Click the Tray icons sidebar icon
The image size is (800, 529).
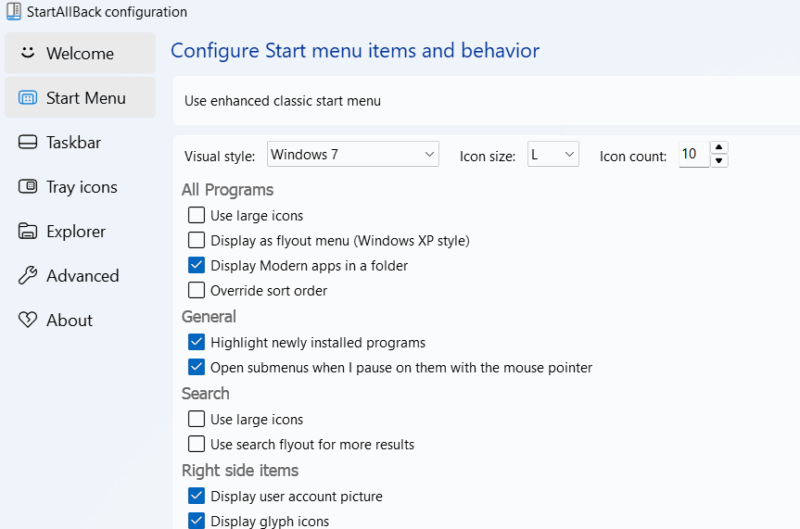click(28, 186)
